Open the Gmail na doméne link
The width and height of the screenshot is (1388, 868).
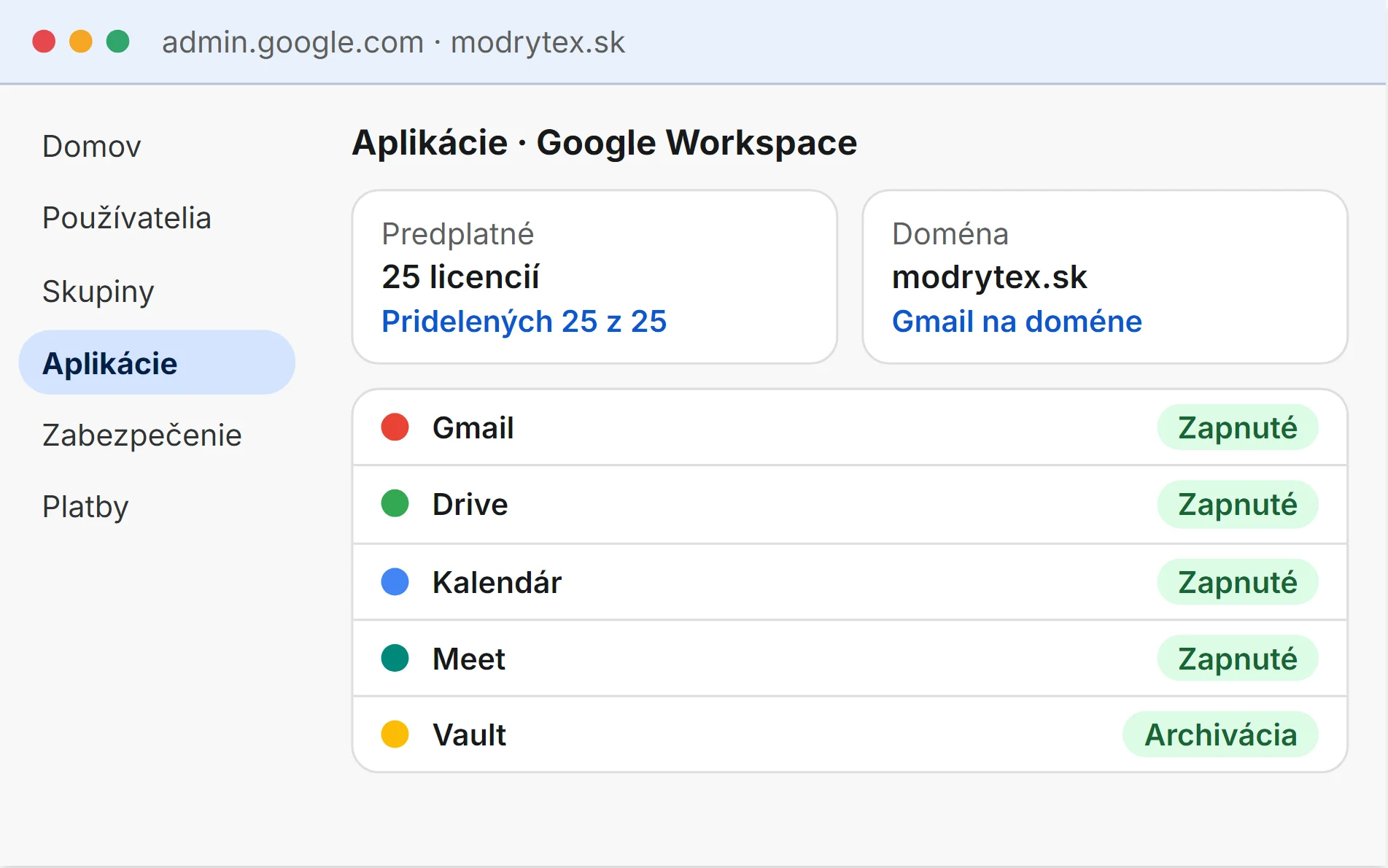(1017, 322)
